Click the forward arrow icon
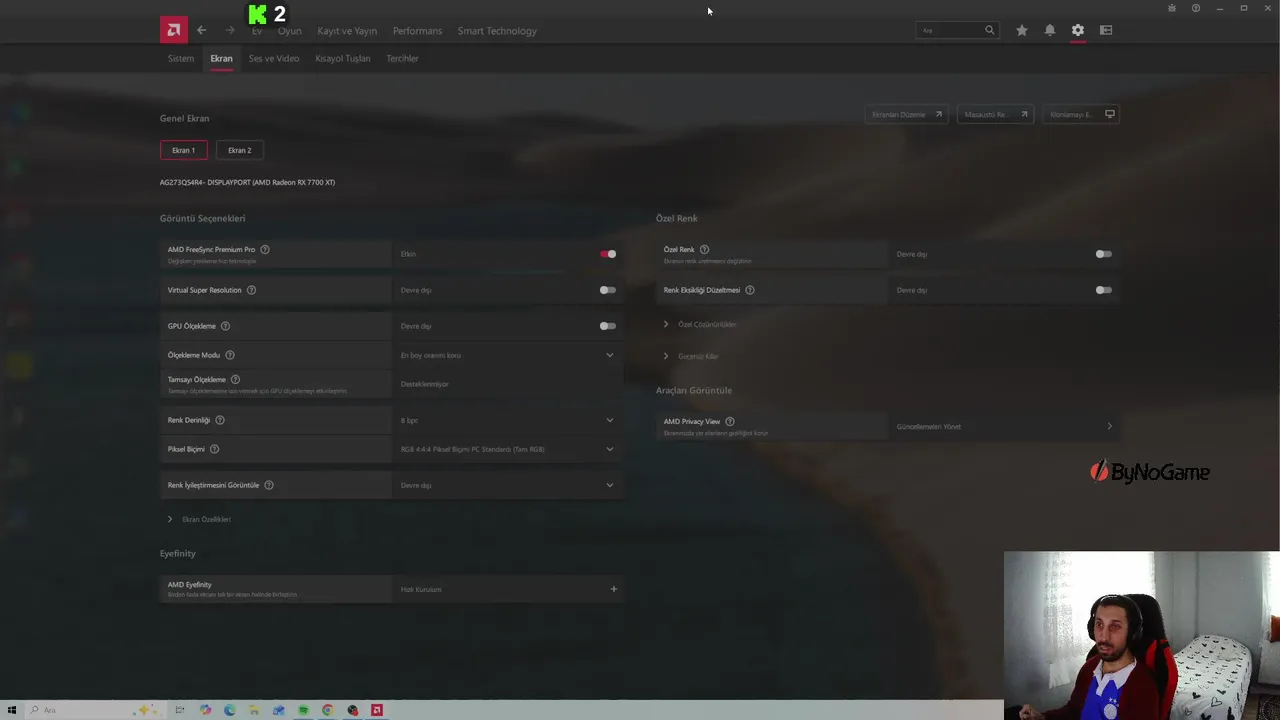 [230, 30]
